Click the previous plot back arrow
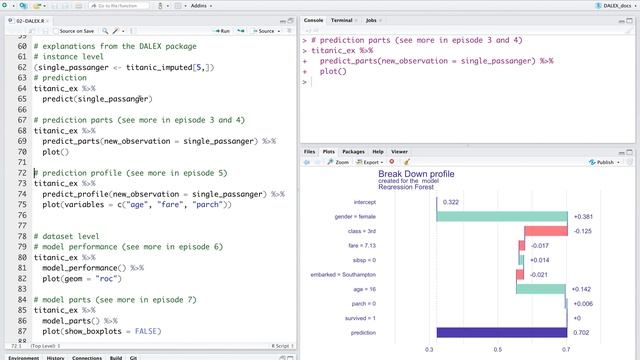The width and height of the screenshot is (640, 360). (307, 162)
